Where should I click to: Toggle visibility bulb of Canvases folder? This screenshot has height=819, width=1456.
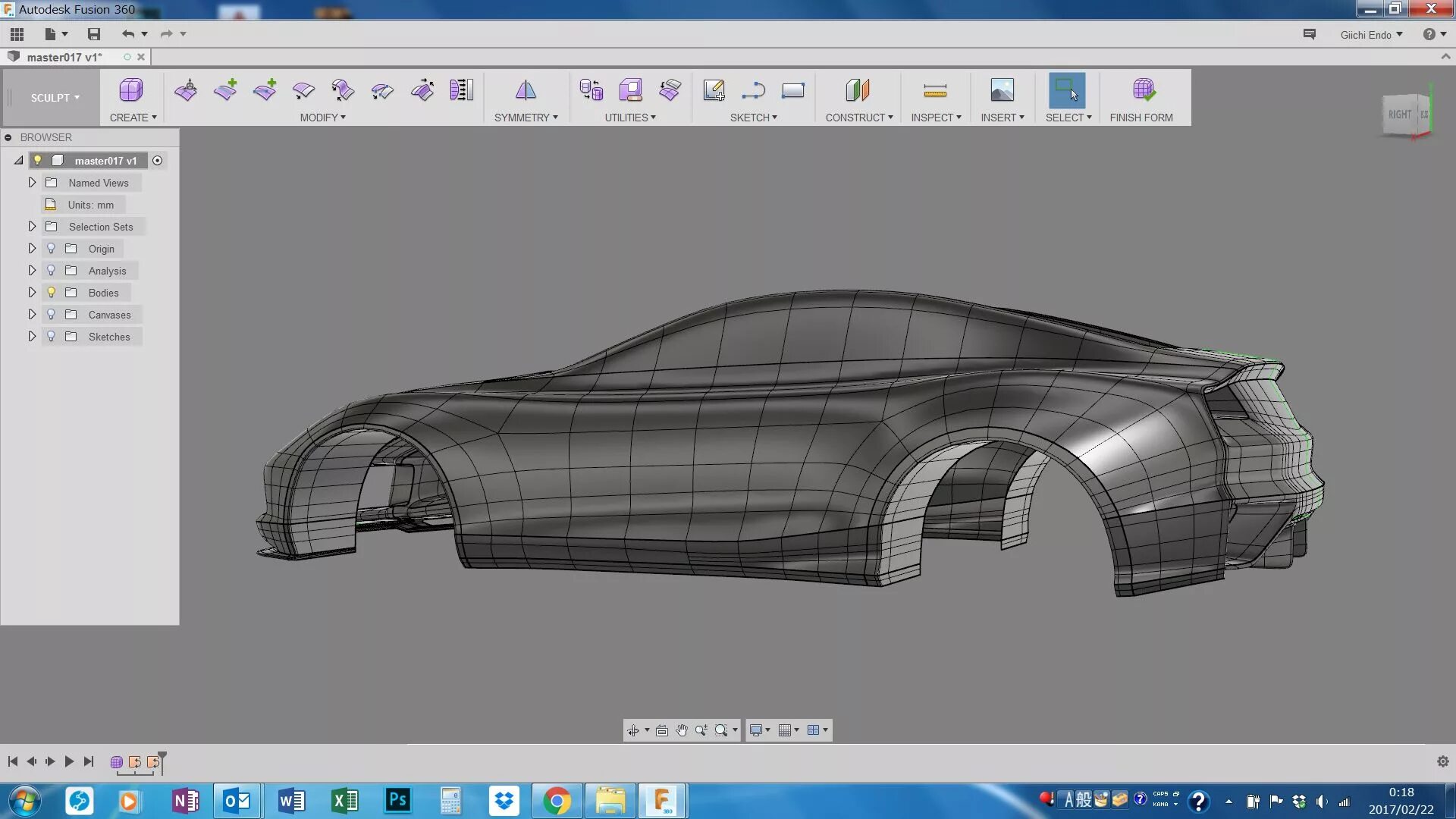click(52, 315)
